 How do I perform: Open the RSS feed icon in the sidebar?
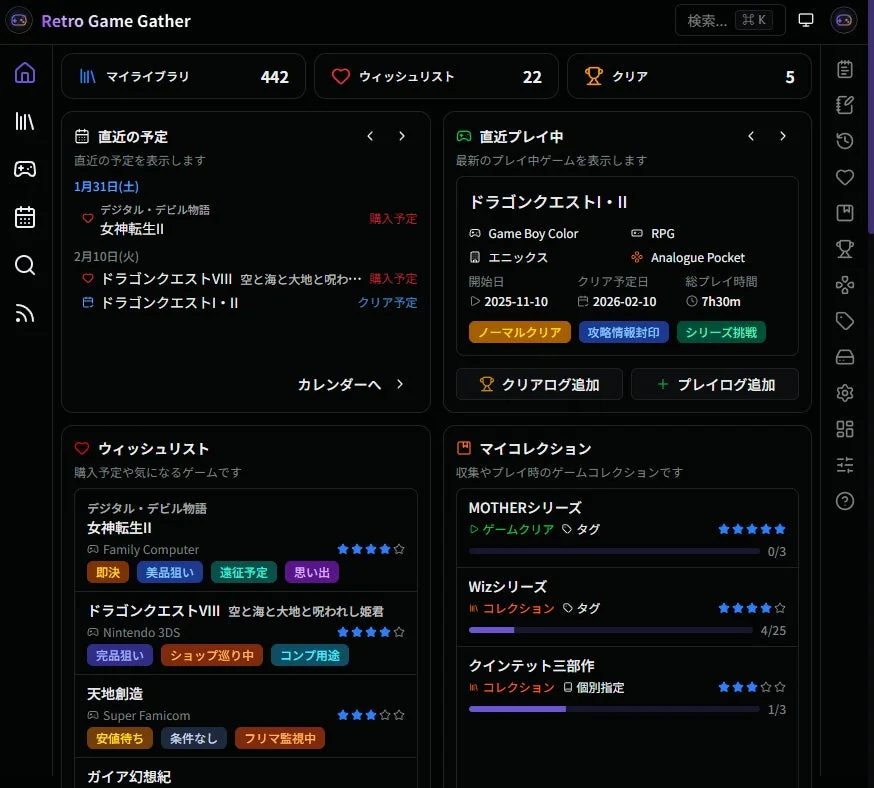point(25,313)
